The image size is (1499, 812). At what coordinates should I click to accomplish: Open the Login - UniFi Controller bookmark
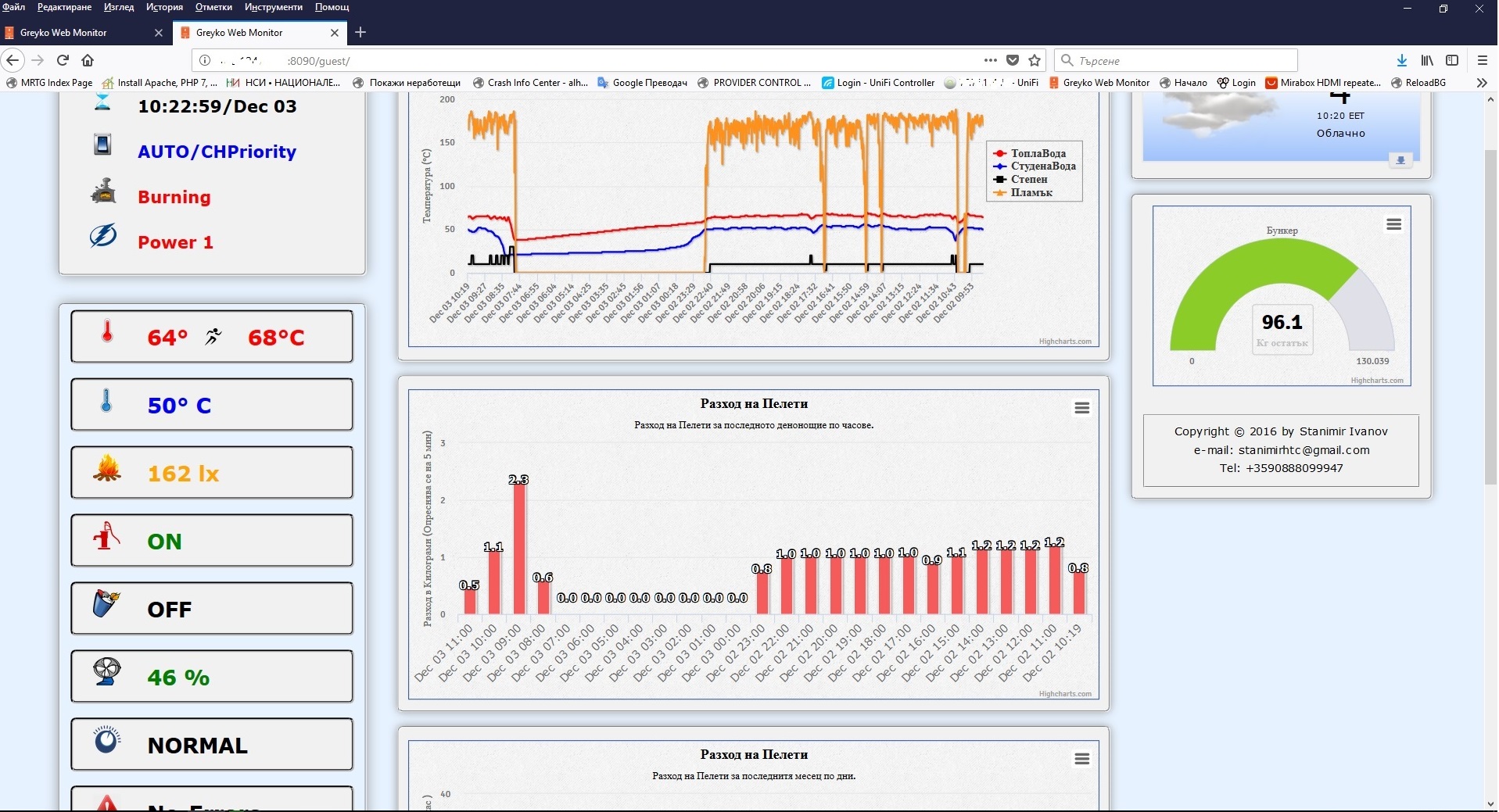[878, 83]
